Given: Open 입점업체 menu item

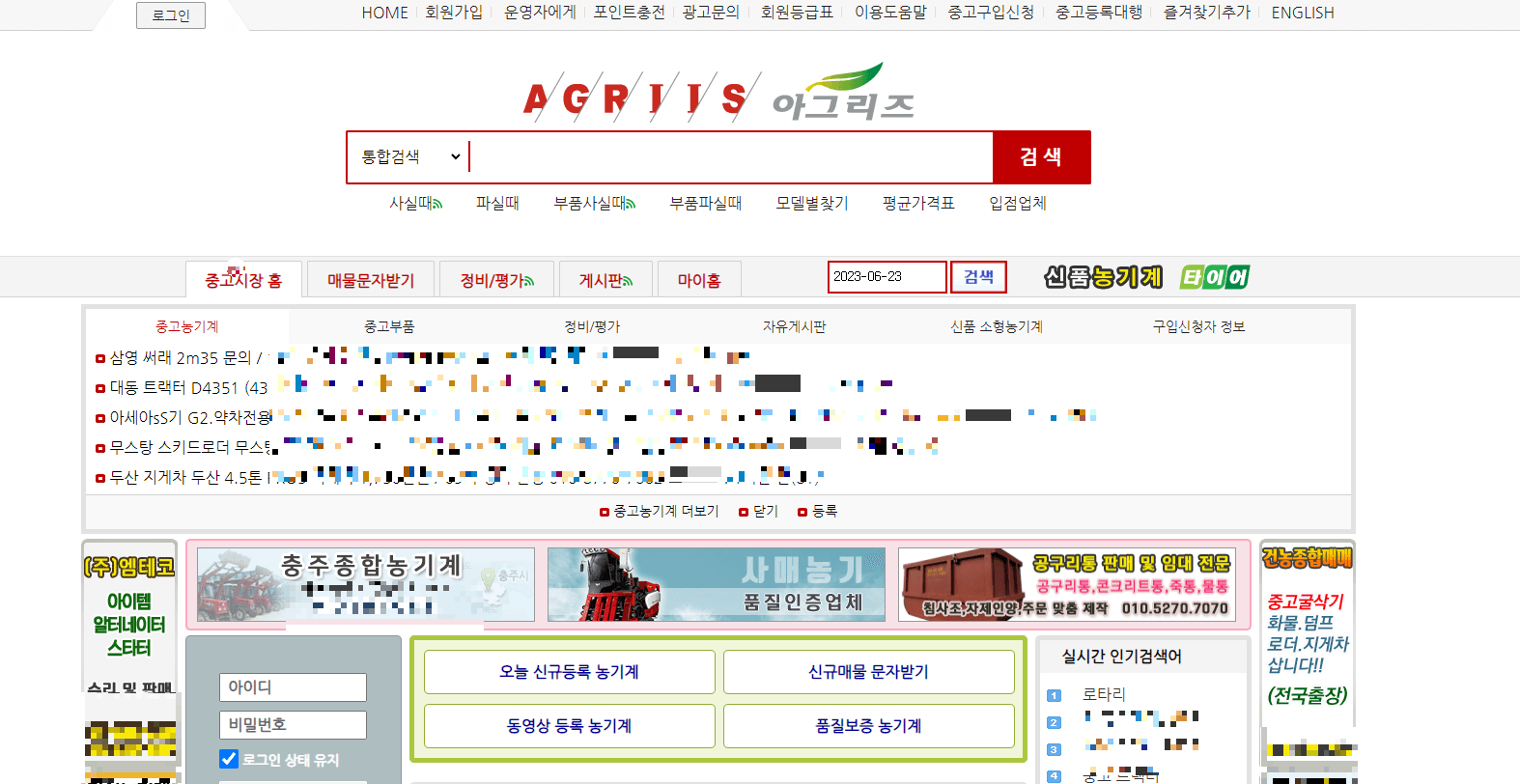Looking at the screenshot, I should 1018,203.
